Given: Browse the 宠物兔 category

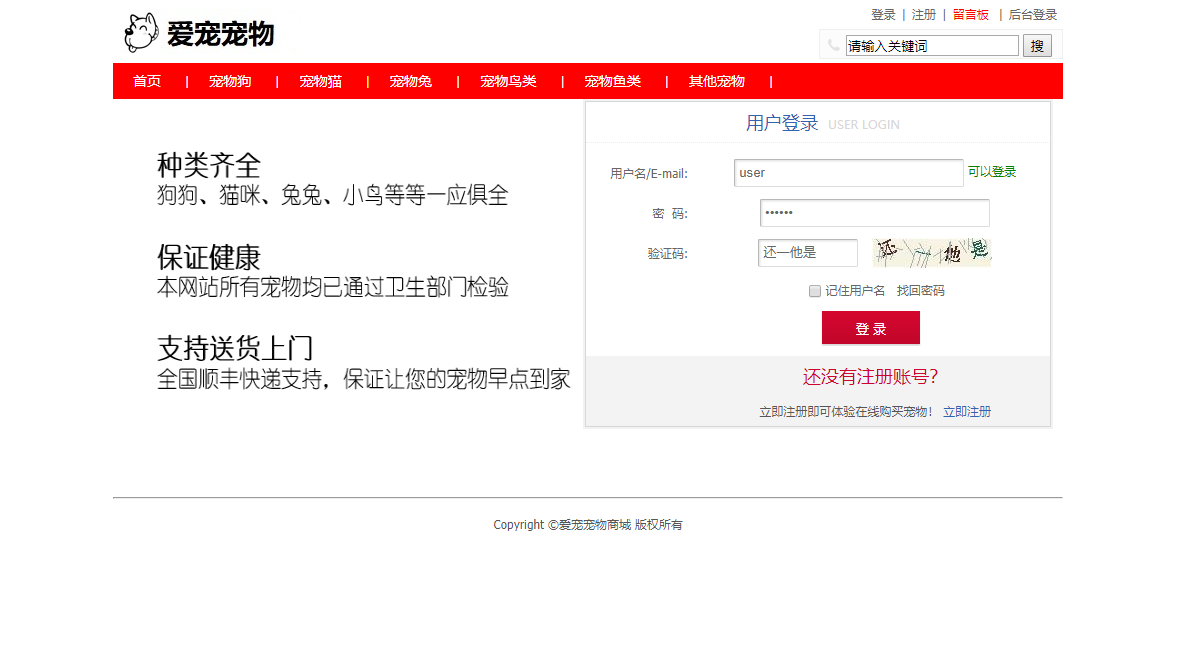Looking at the screenshot, I should coord(410,81).
